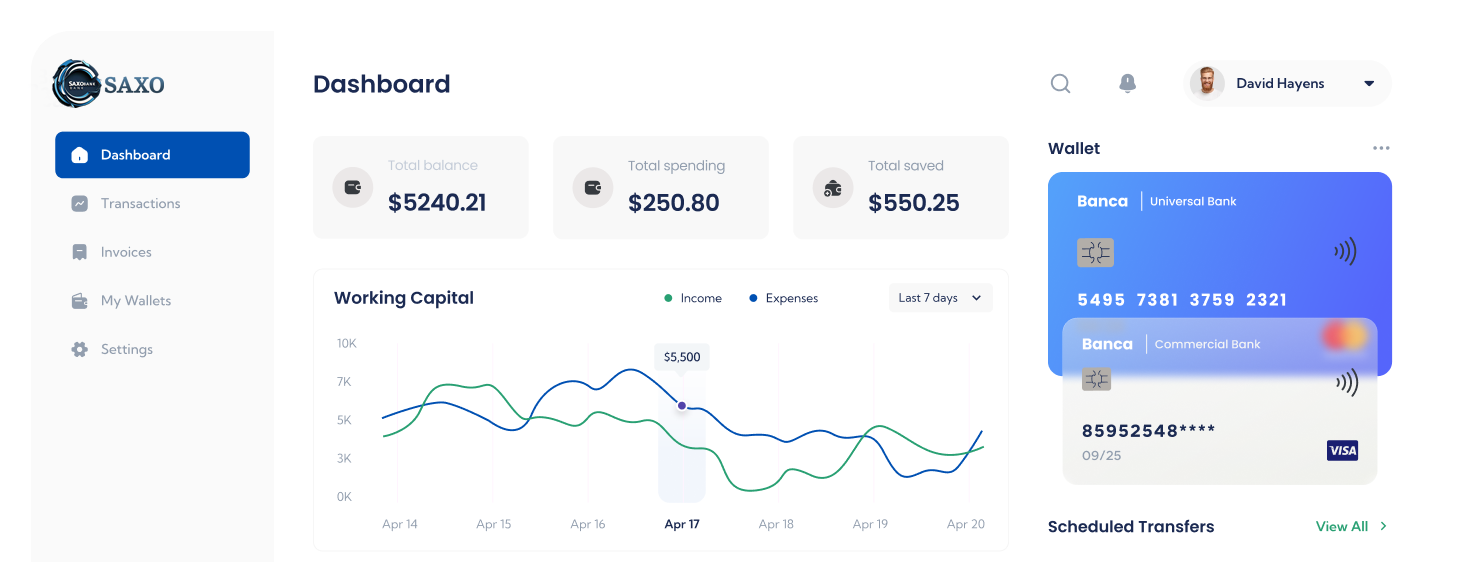Viewport: 1462px width, 562px height.
Task: Toggle the Income series legend
Action: [693, 298]
